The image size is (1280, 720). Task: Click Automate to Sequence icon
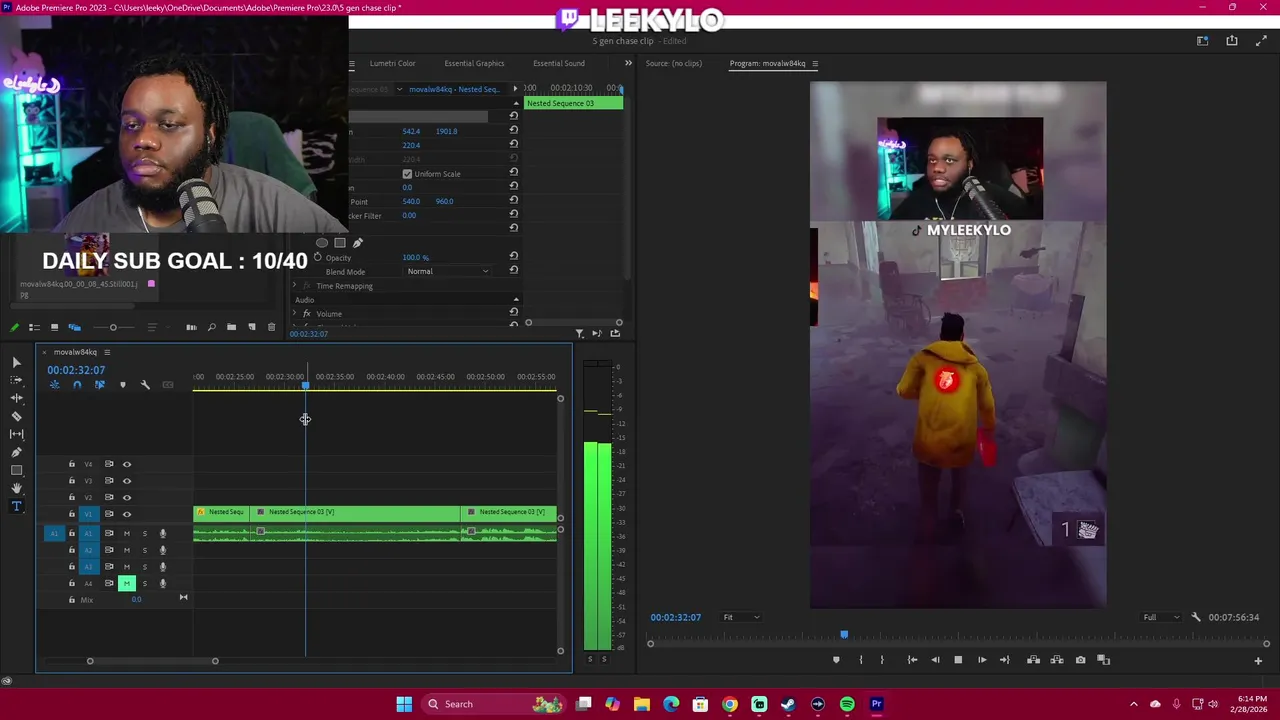191,327
